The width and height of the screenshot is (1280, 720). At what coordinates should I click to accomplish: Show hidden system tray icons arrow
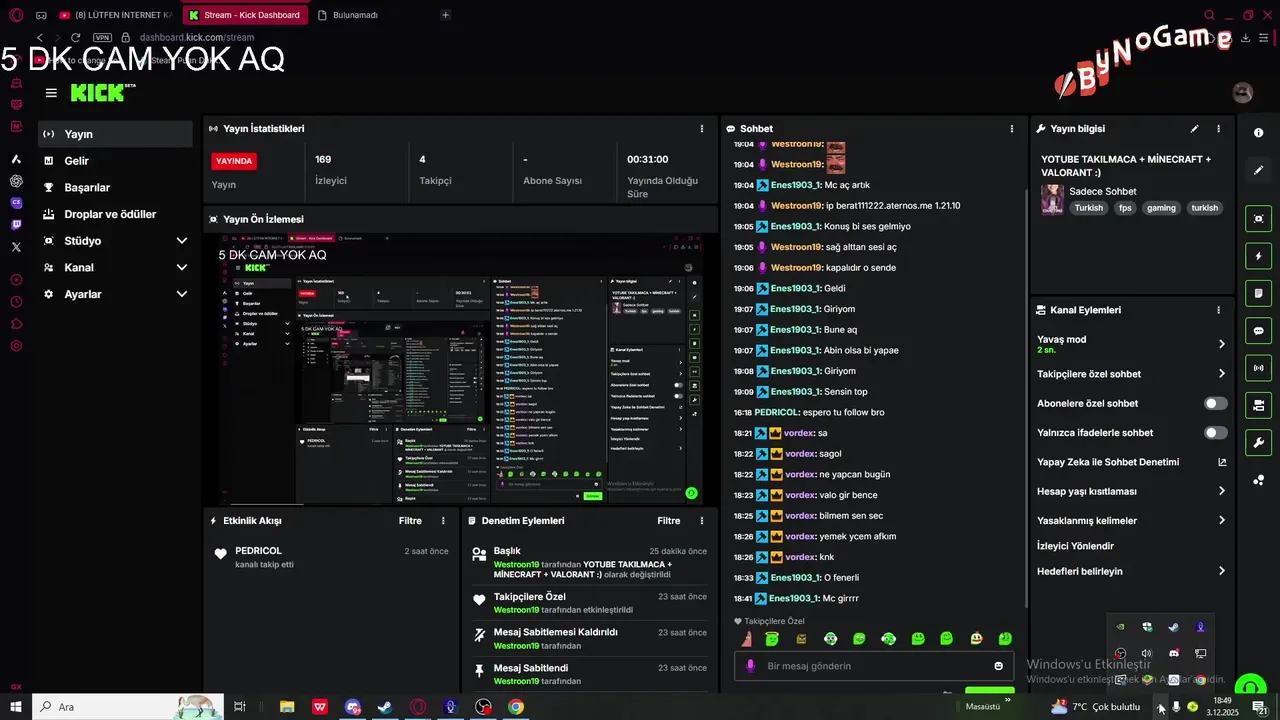coord(1160,707)
